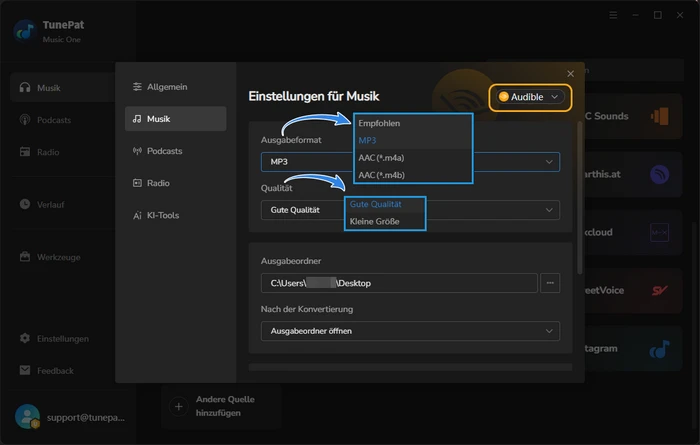Click the Ausgabeordner path field
Image resolution: width=700 pixels, height=445 pixels.
coord(399,283)
